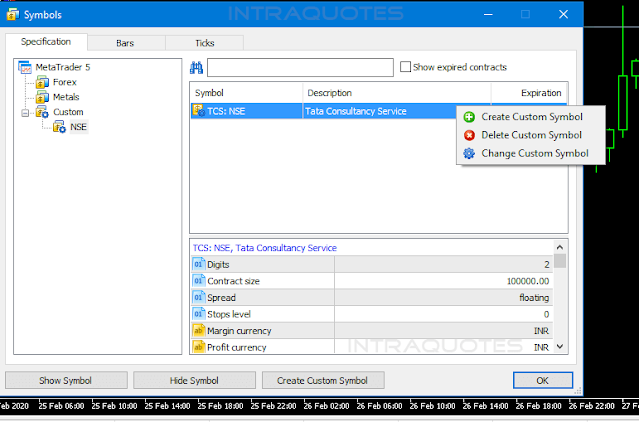The height and width of the screenshot is (422, 639).
Task: Click the Stops level value 0
Action: [x=546, y=314]
